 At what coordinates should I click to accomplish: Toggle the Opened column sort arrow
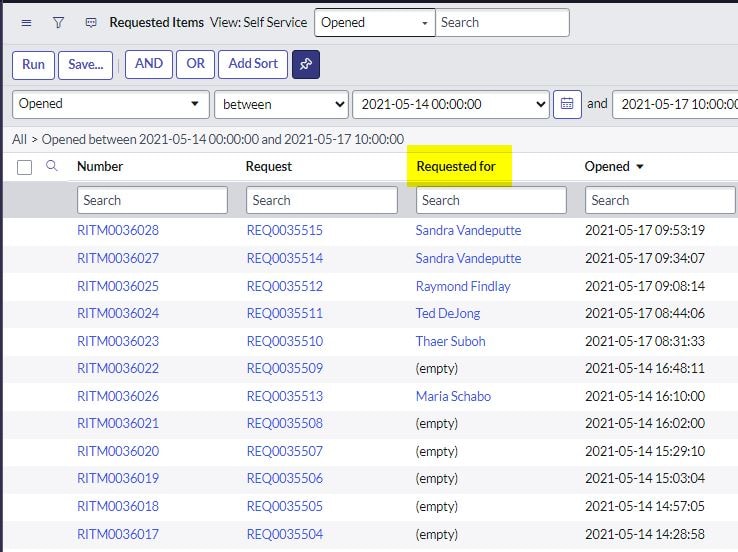tap(640, 167)
